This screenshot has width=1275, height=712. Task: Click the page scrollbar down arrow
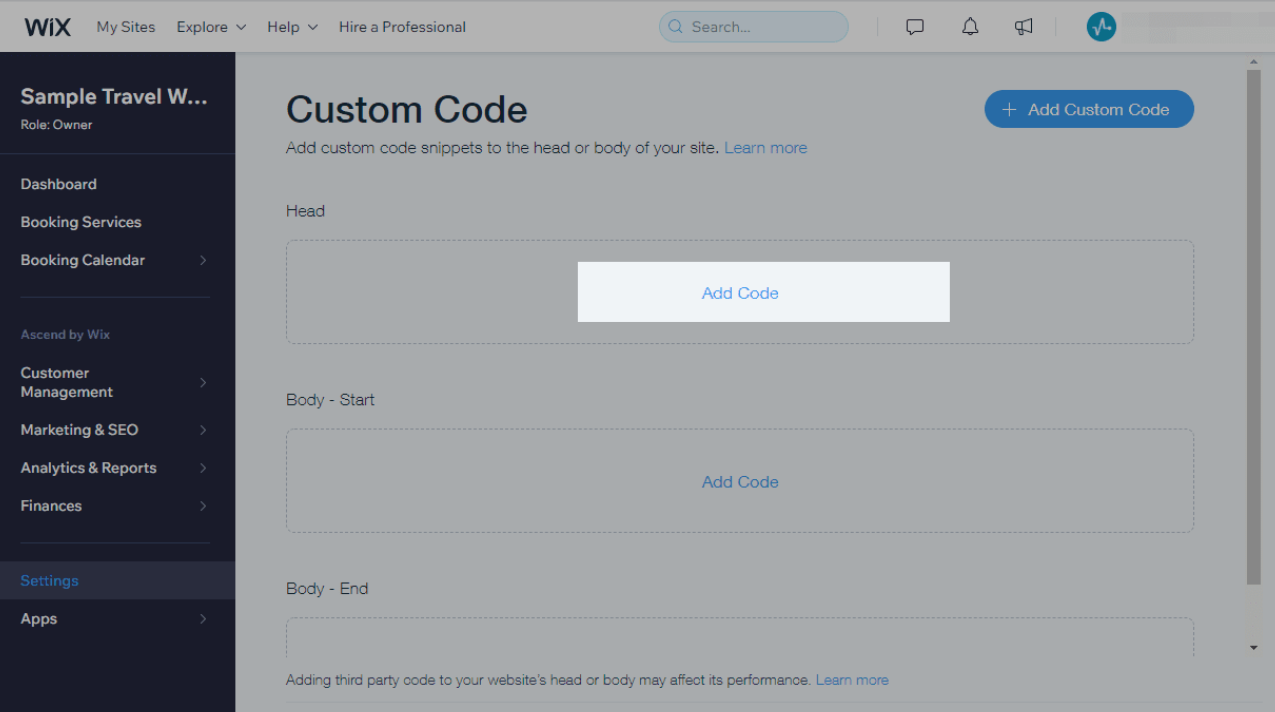point(1254,648)
